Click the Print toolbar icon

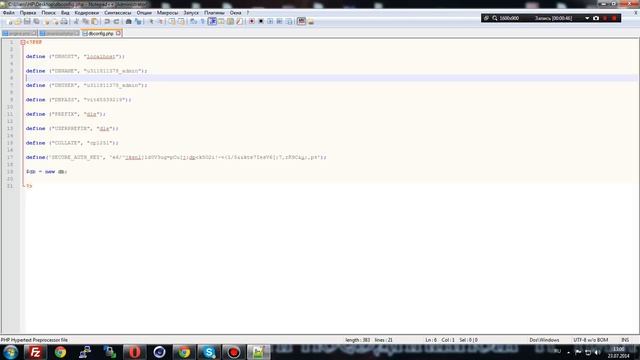pos(64,21)
